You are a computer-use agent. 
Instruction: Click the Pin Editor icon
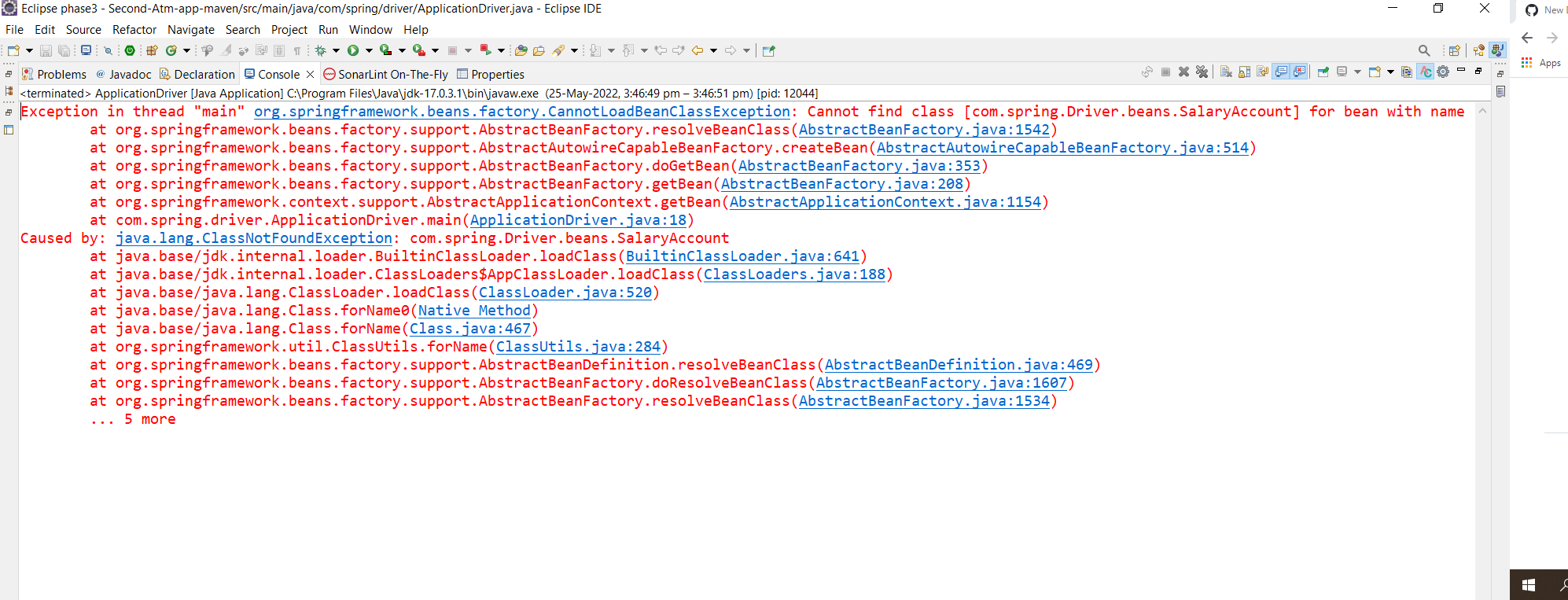point(769,50)
